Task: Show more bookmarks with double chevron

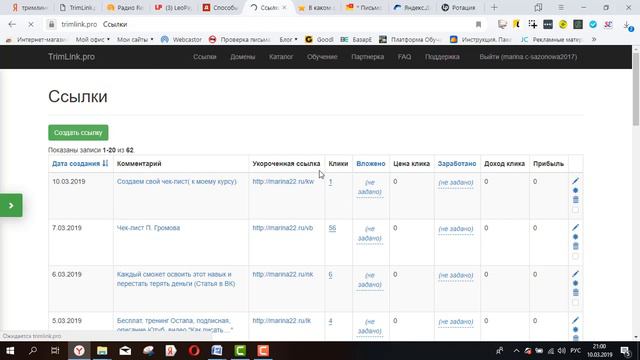Action: tap(594, 40)
